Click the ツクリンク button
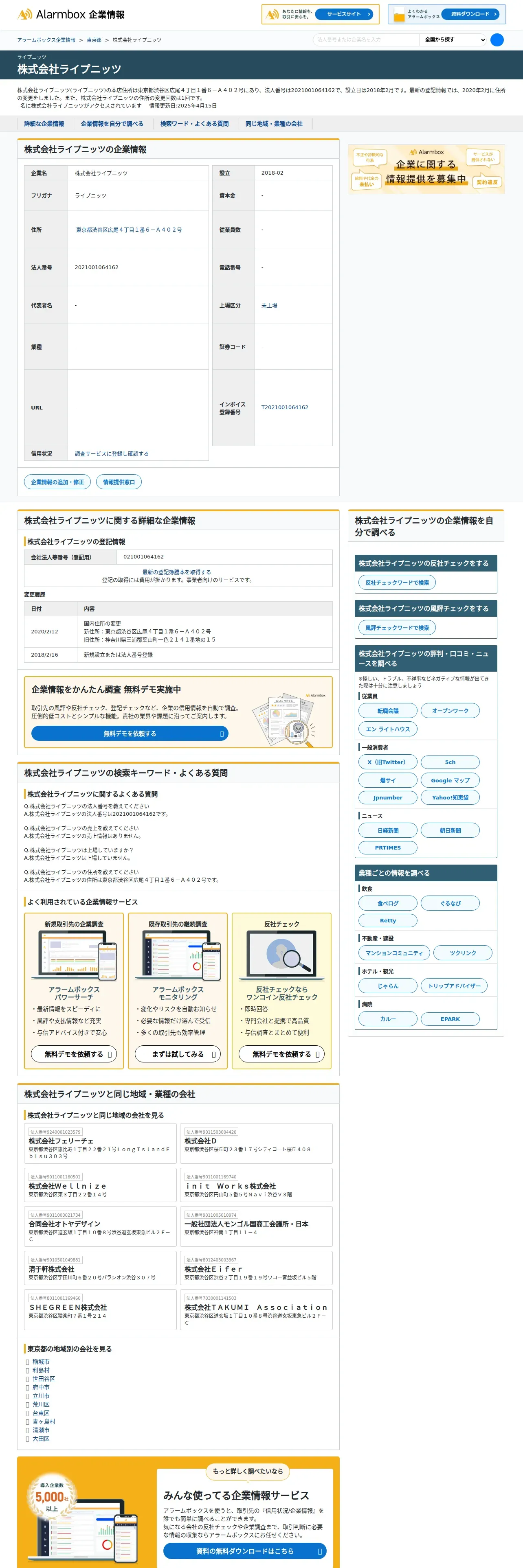Image resolution: width=523 pixels, height=1568 pixels. [x=464, y=953]
